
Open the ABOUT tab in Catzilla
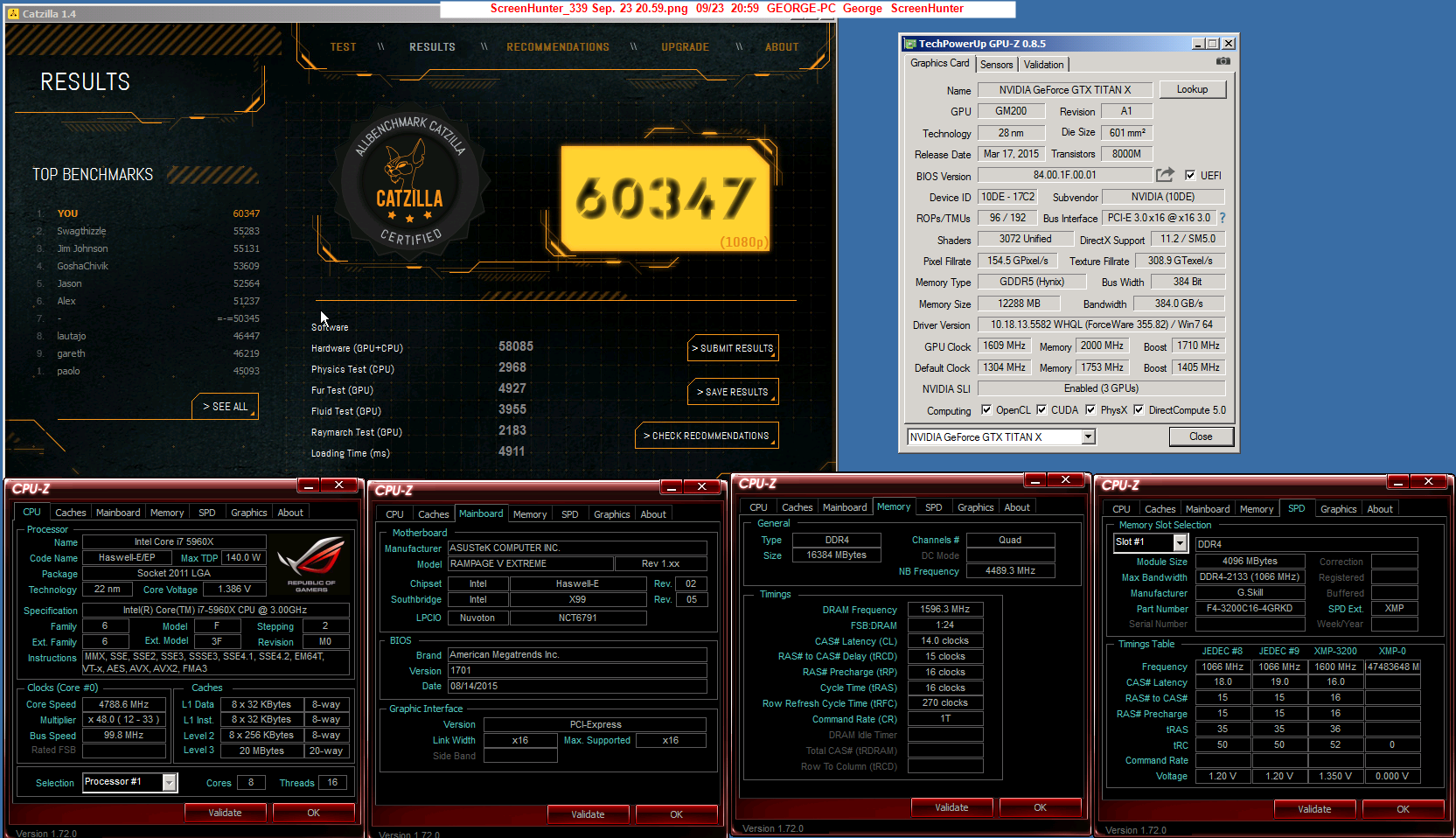click(x=782, y=47)
